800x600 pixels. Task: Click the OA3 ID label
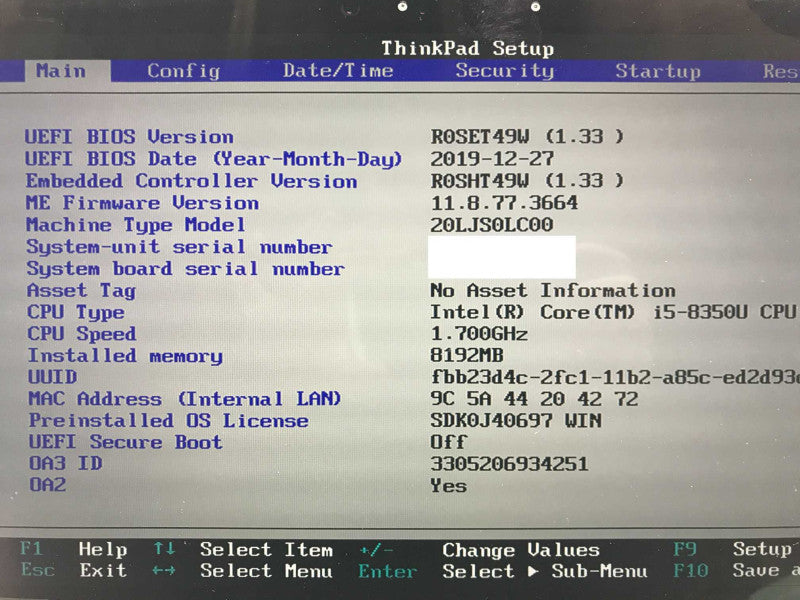point(66,464)
